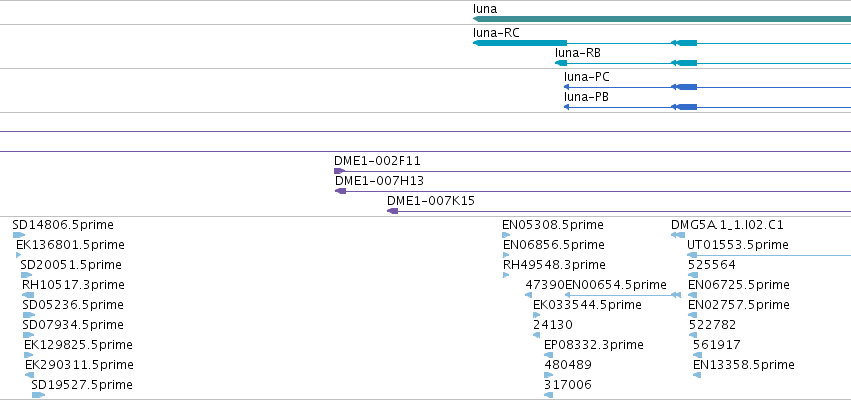
Task: Click the EP08332.3prime feature label
Action: tap(594, 345)
